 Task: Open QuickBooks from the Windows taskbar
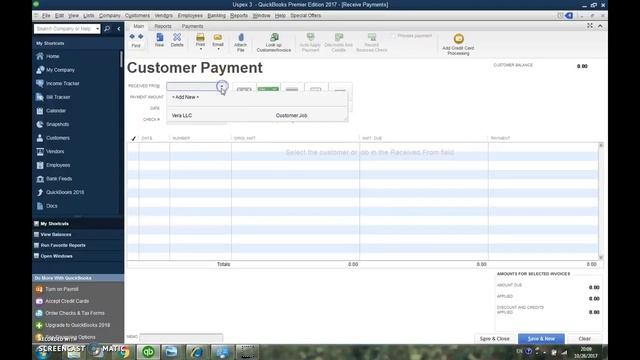148,352
